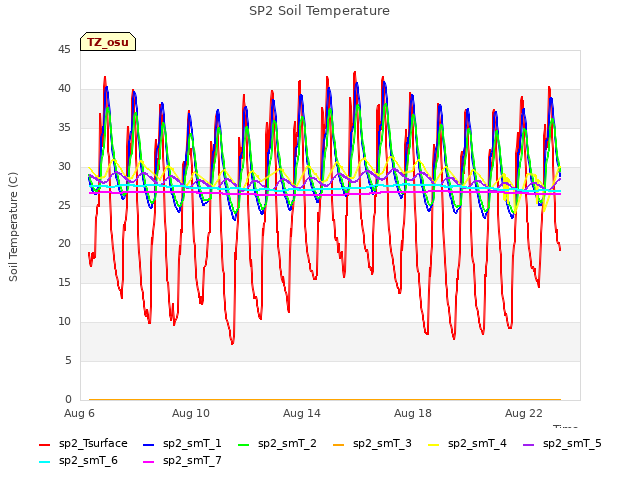
Task: Click the 40 y-axis tick label
Action: point(64,89)
